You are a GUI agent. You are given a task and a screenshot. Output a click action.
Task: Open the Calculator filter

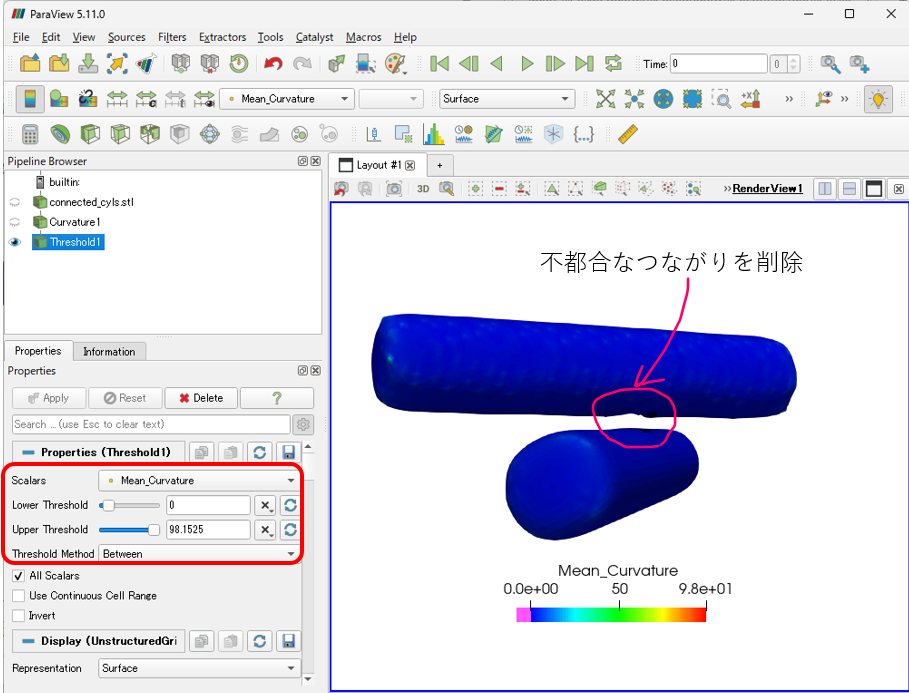pos(30,134)
